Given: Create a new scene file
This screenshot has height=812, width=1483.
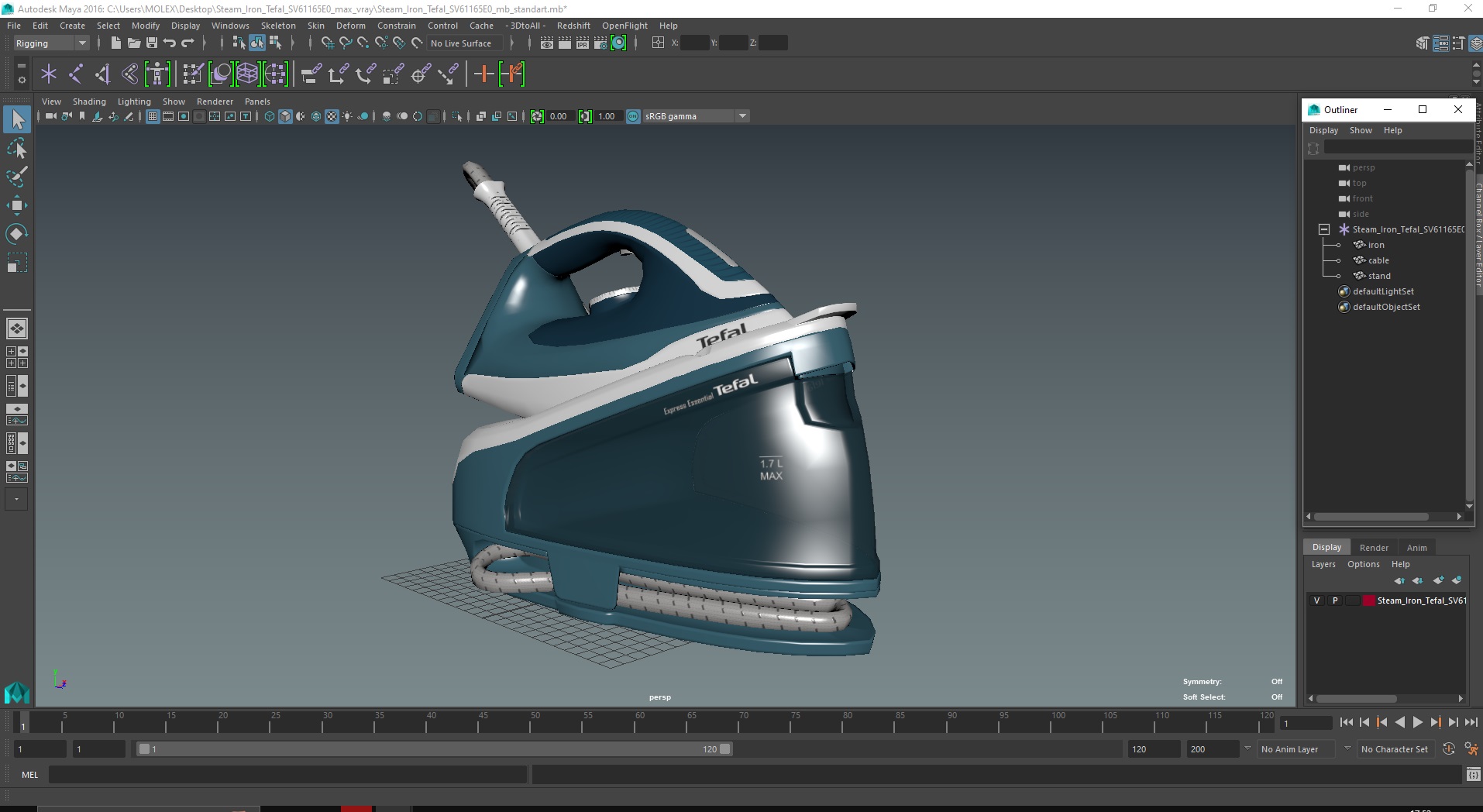Looking at the screenshot, I should (x=115, y=43).
